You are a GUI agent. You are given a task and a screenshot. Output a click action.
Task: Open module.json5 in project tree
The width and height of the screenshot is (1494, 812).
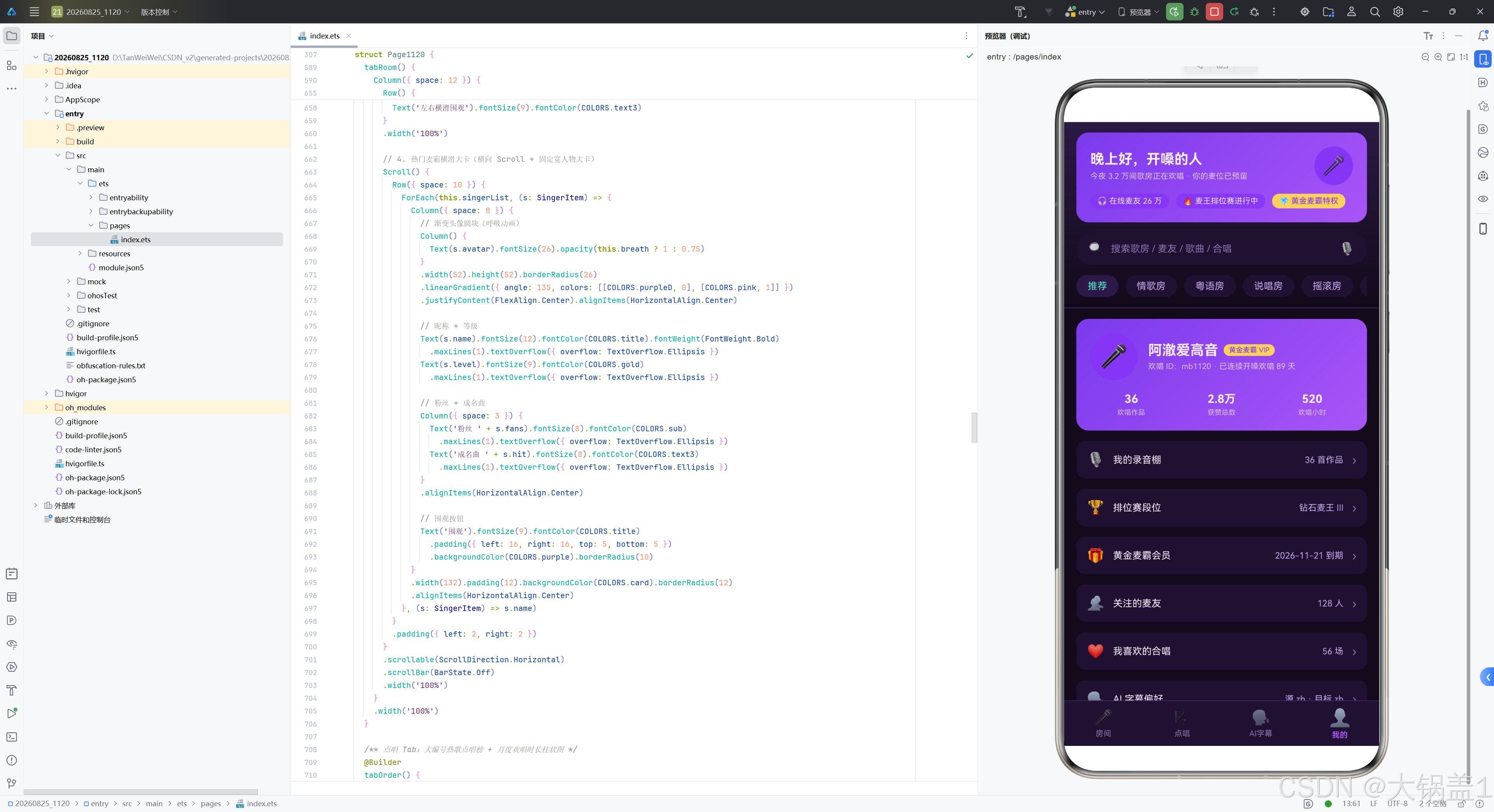click(x=121, y=267)
